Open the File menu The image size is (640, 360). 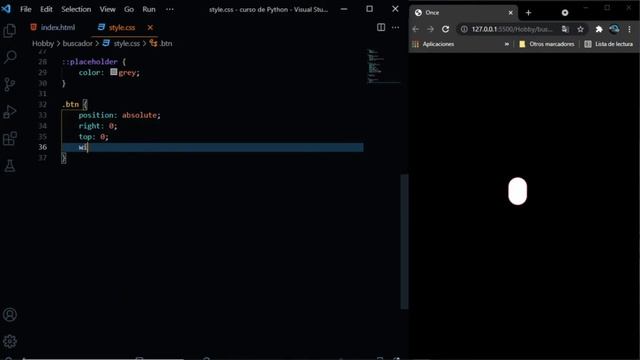coord(26,9)
